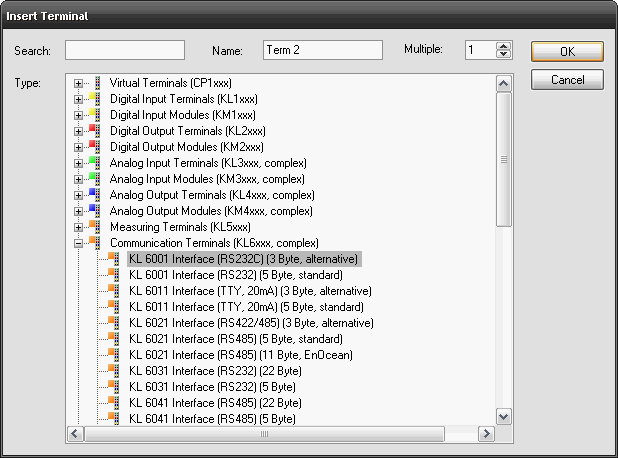The height and width of the screenshot is (458, 618).
Task: Click the Multiple value field
Action: (480, 50)
